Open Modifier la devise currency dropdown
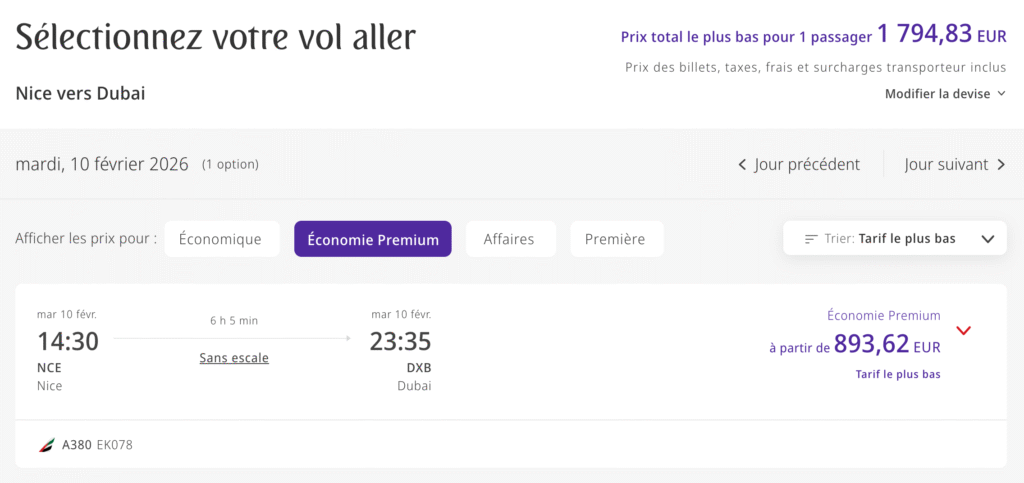The image size is (1024, 483). pos(945,94)
